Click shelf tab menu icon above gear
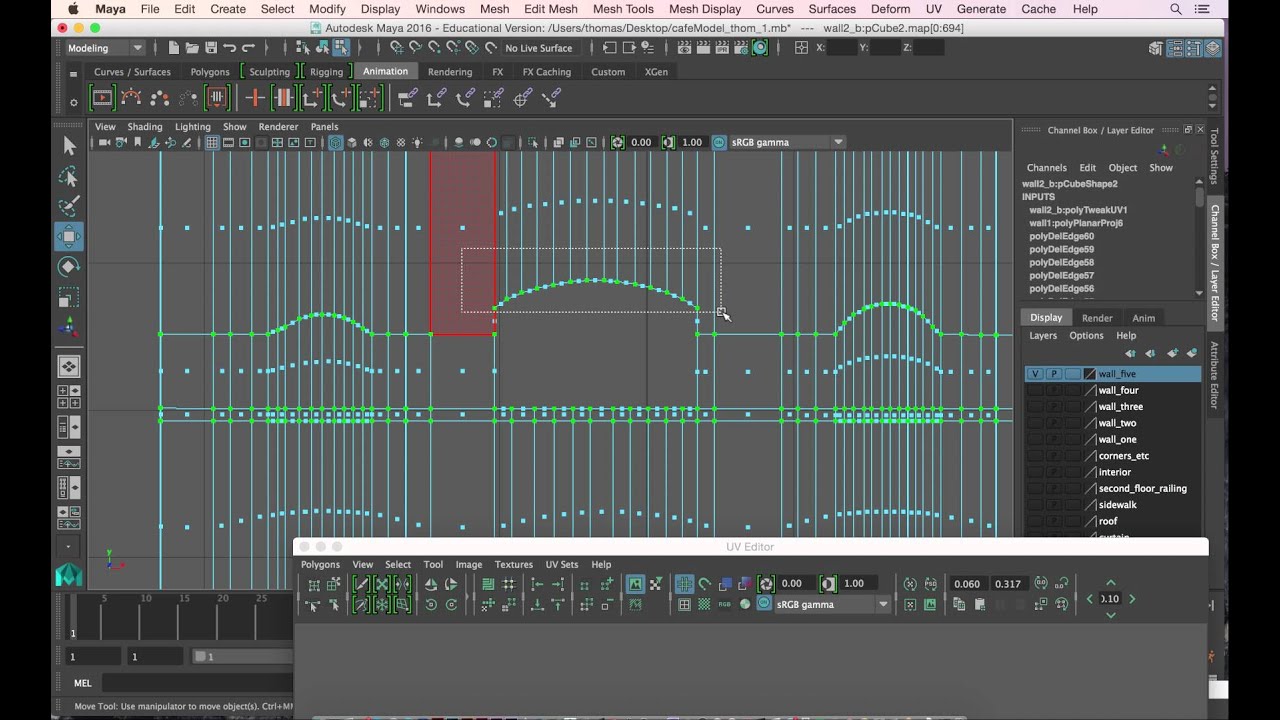 [73, 73]
